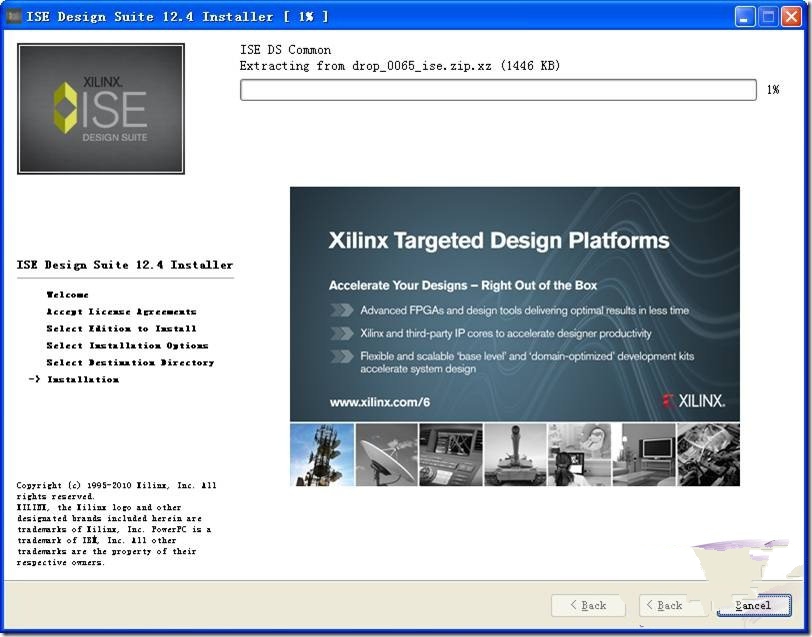The height and width of the screenshot is (637, 812).
Task: Click the 'Advanced FPGAs and design tools' bullet text
Action: pos(525,310)
